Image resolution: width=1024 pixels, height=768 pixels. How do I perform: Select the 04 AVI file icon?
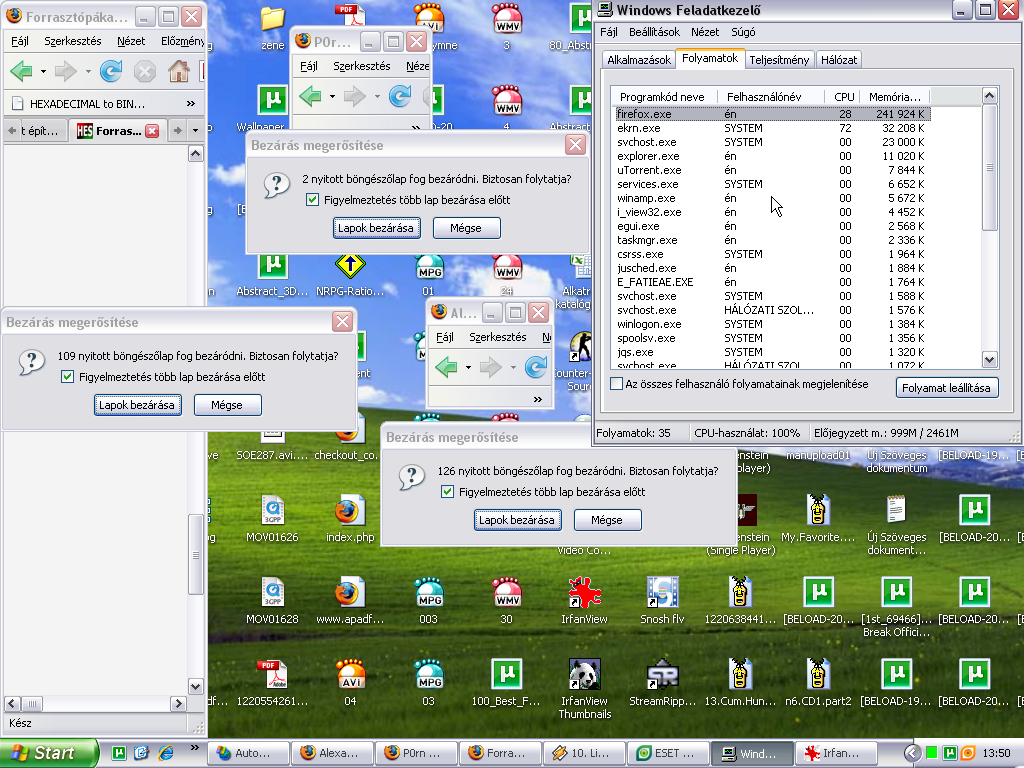(350, 683)
